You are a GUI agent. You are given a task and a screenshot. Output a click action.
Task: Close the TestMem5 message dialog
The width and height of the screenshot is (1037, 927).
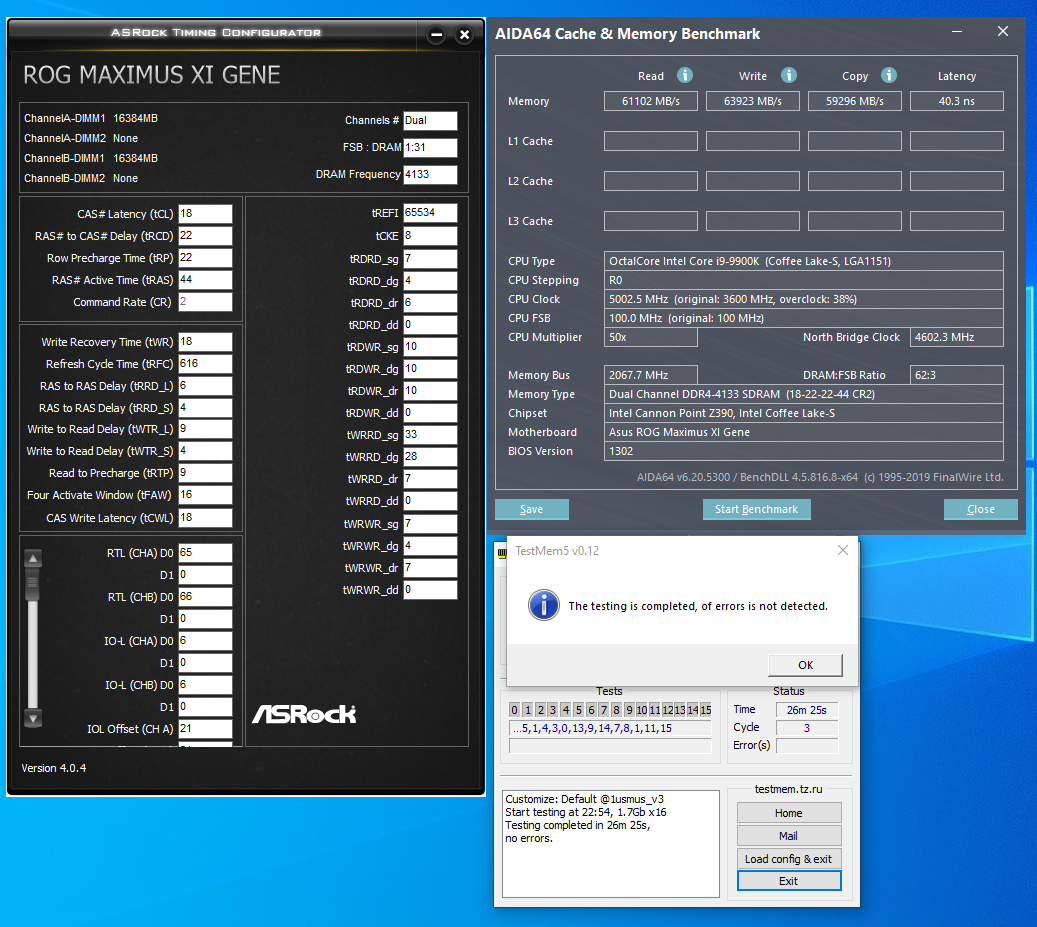[x=843, y=550]
